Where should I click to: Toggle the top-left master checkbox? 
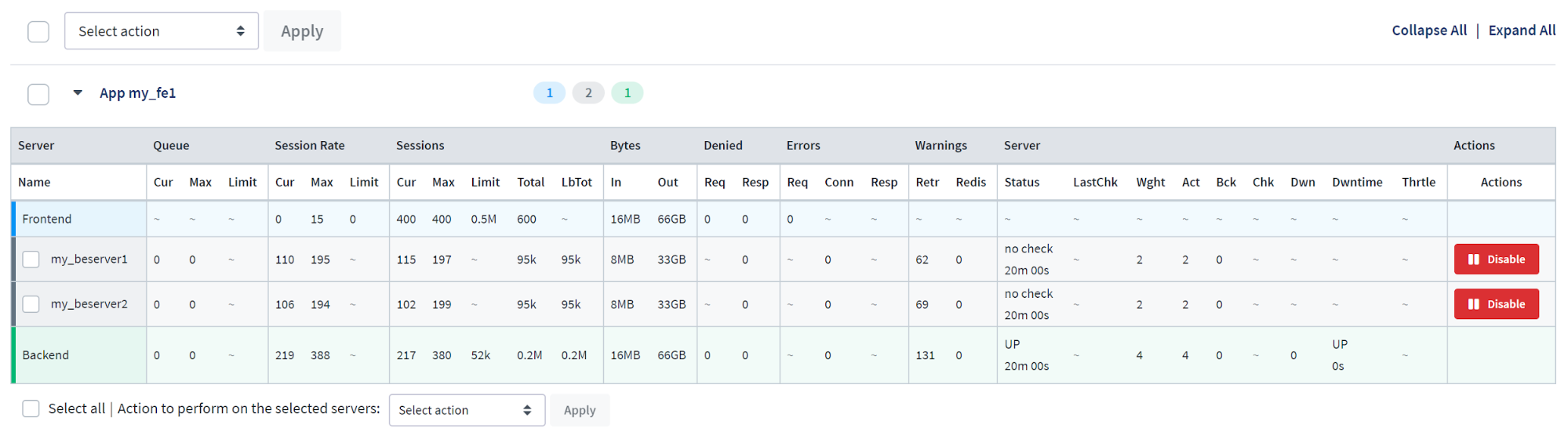tap(38, 31)
